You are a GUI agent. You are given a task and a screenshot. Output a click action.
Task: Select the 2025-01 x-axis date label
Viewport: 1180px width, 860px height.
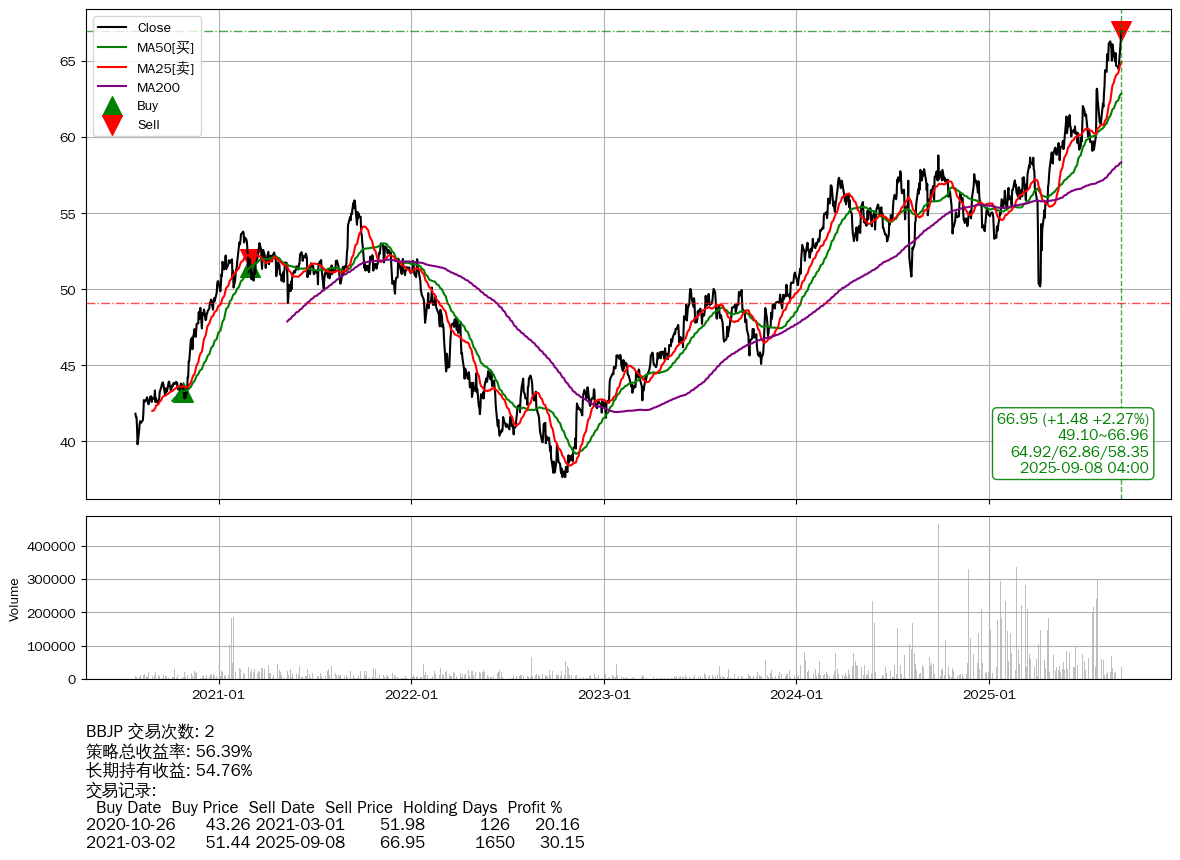point(989,694)
